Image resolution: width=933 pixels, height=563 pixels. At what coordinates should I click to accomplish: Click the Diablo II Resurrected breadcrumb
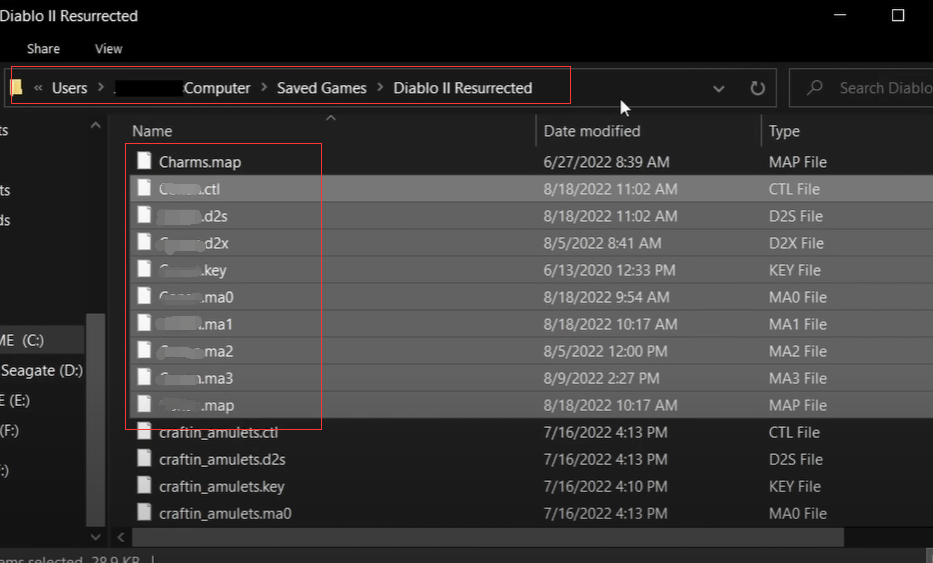click(x=462, y=88)
